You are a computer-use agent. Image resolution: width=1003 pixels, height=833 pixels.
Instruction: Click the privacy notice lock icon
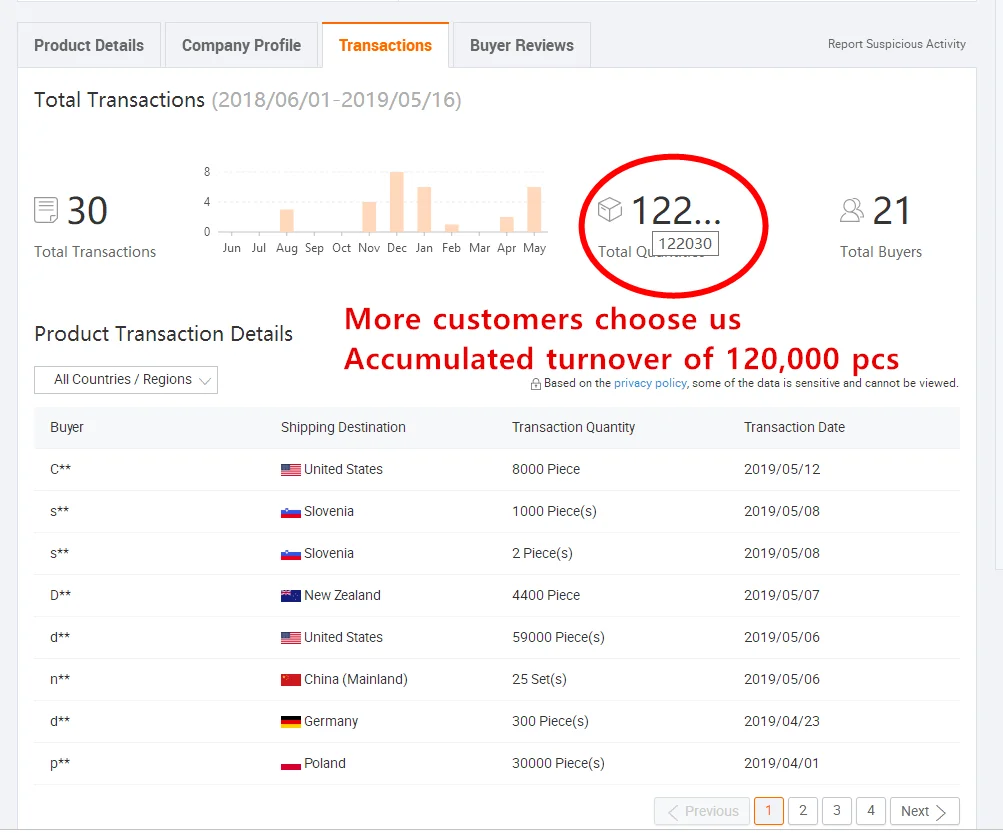click(536, 384)
